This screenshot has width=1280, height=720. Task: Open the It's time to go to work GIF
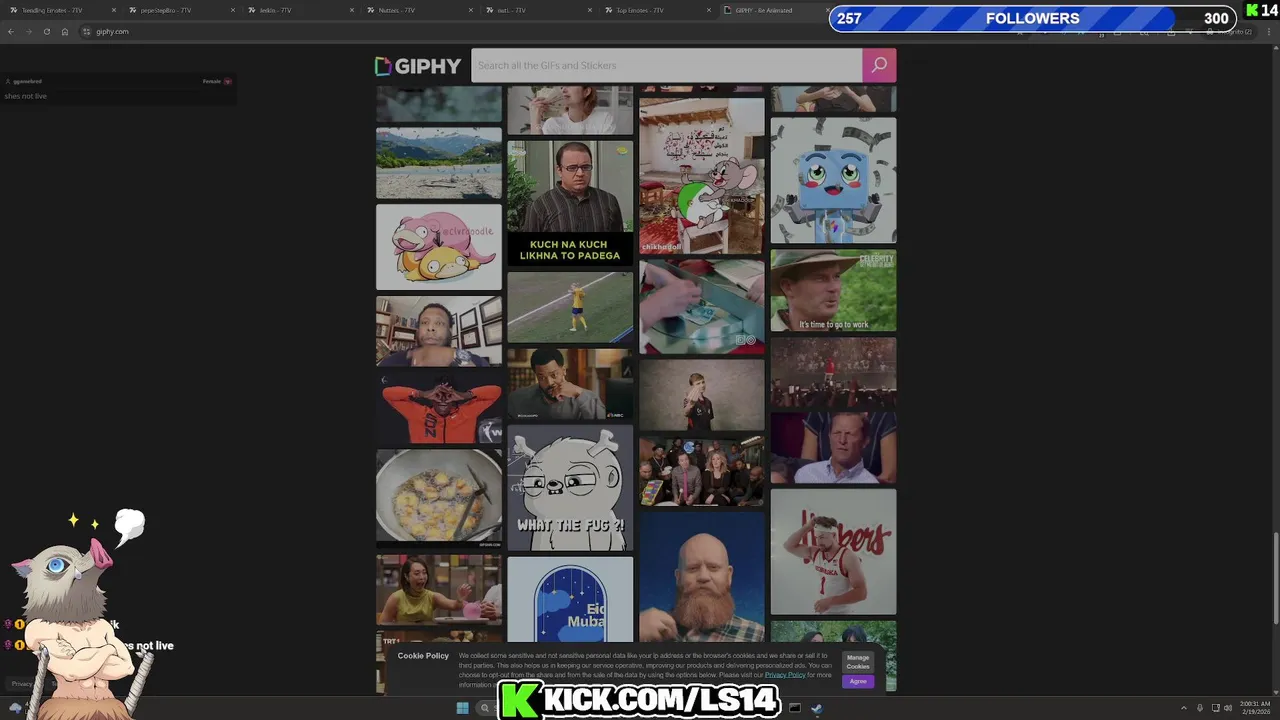coord(833,291)
